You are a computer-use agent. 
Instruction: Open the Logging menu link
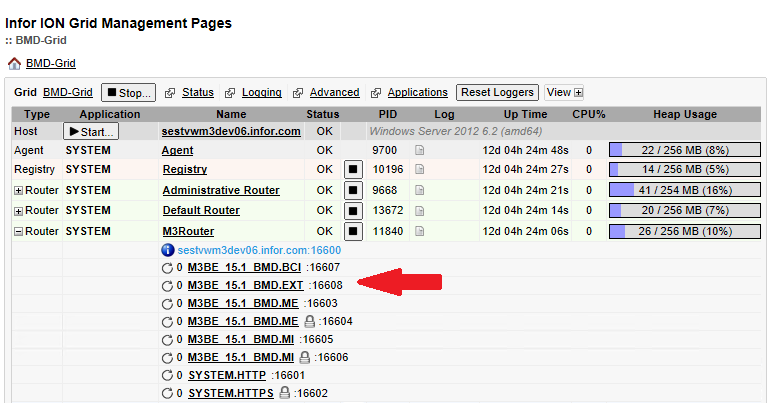(261, 93)
